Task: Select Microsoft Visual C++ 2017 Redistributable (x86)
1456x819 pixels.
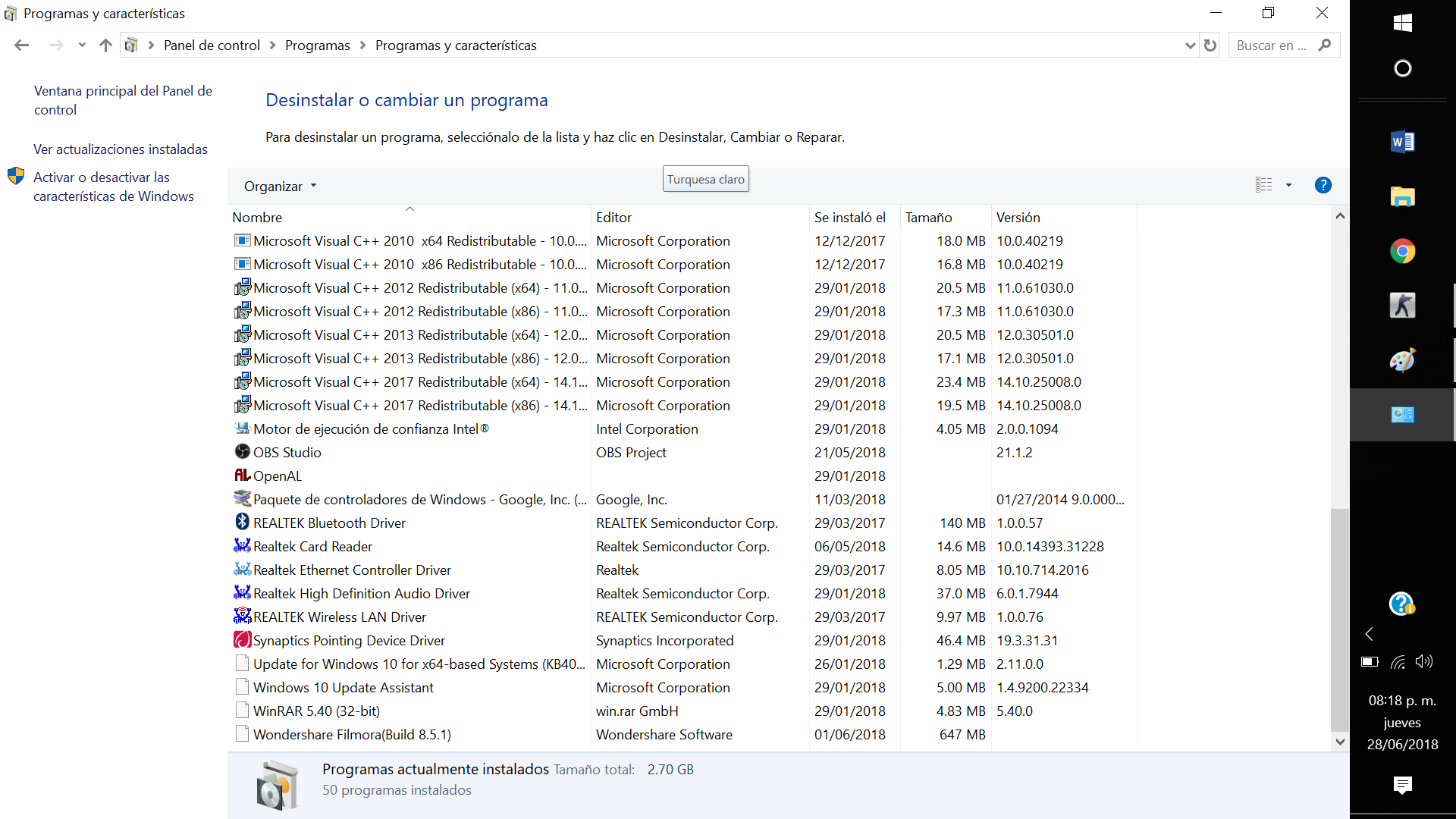Action: [420, 405]
